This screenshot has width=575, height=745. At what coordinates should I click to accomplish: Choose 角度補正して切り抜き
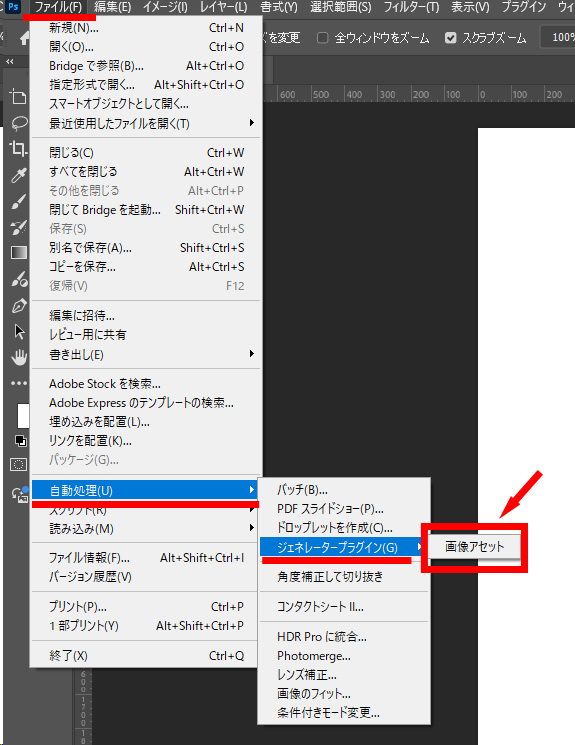(x=344, y=577)
